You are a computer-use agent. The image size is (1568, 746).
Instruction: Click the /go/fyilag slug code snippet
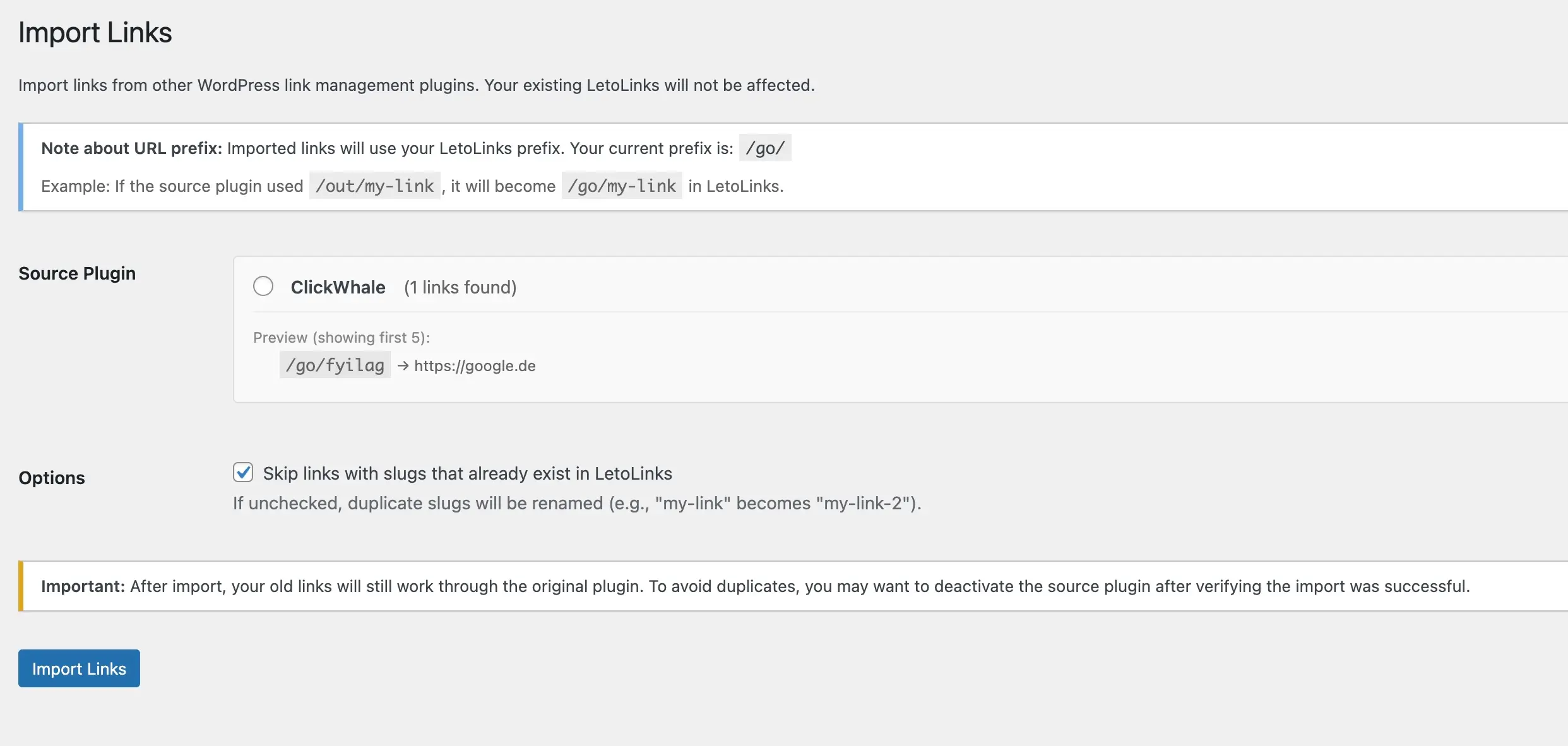pos(335,365)
